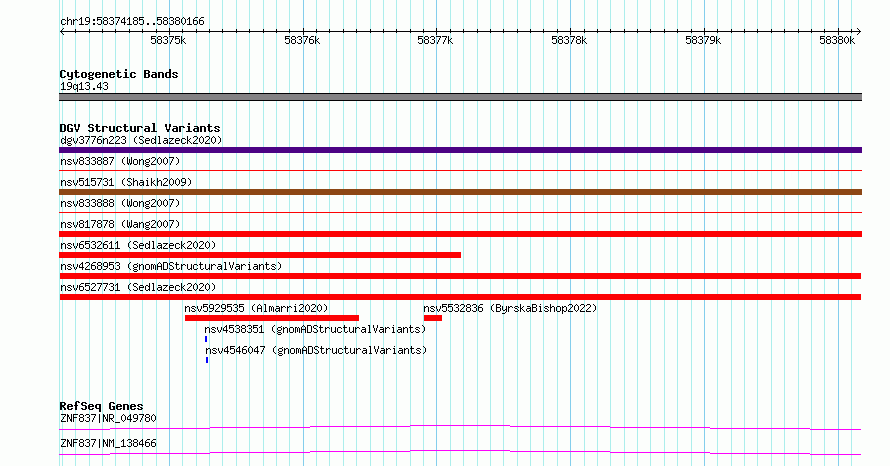This screenshot has height=466, width=890.
Task: Select the thin red nsv833887 variant line
Action: pos(460,170)
